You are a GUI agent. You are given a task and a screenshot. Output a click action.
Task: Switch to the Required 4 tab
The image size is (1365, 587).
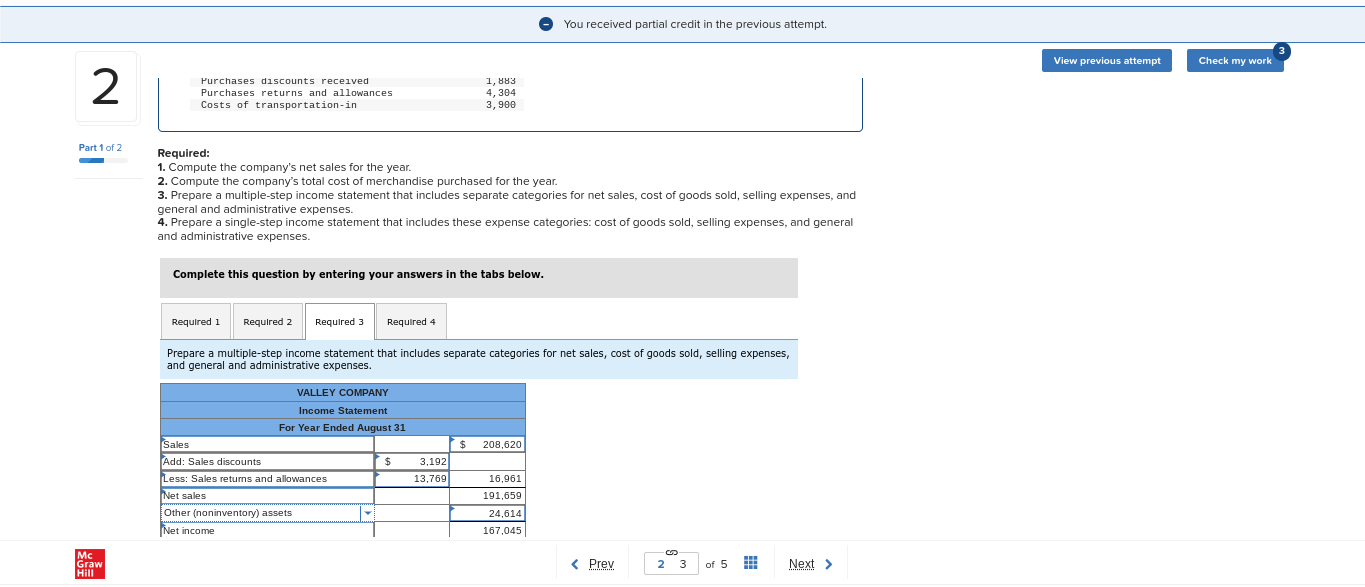[x=411, y=321]
